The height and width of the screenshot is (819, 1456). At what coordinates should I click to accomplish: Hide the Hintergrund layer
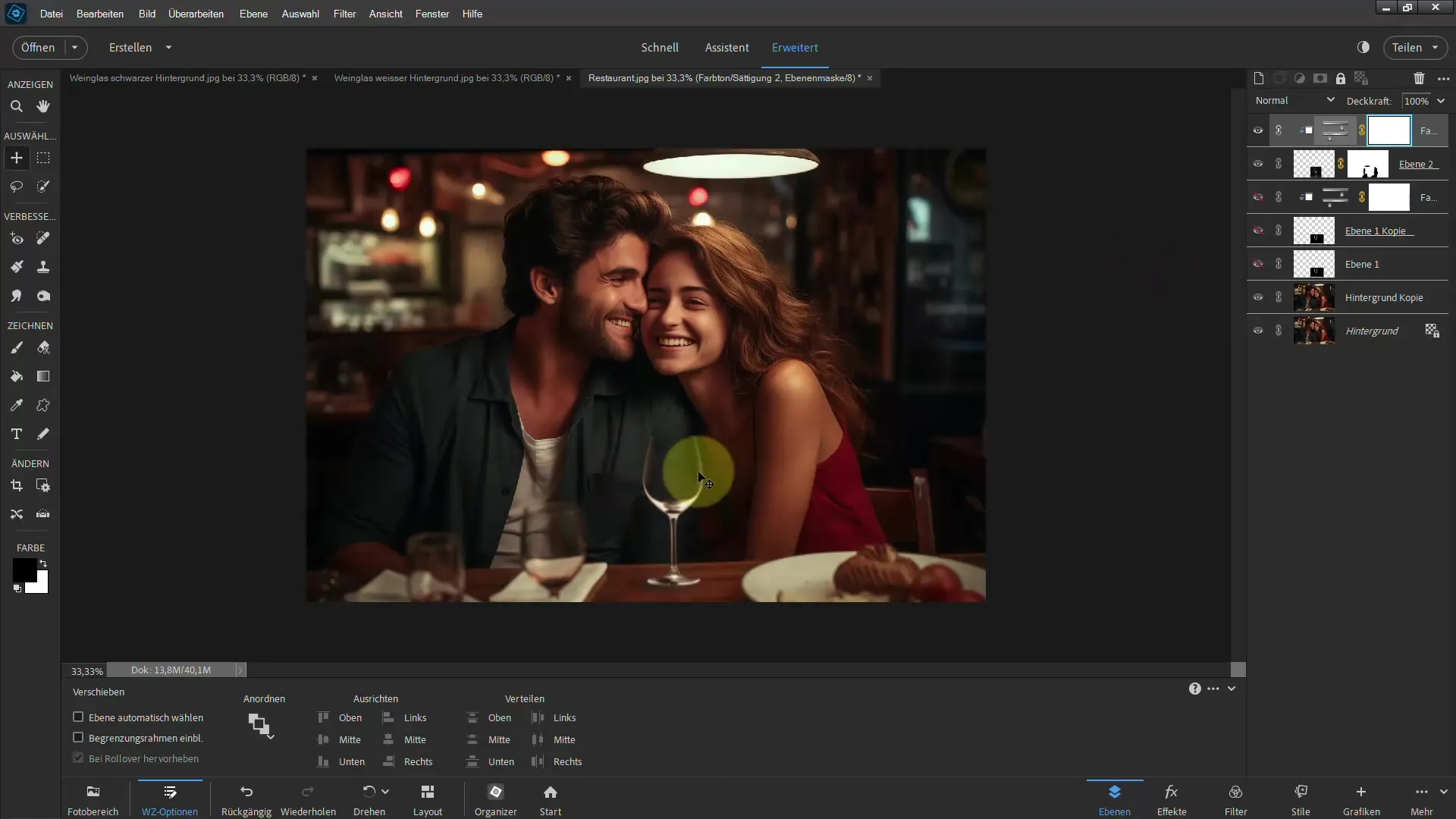coord(1258,331)
